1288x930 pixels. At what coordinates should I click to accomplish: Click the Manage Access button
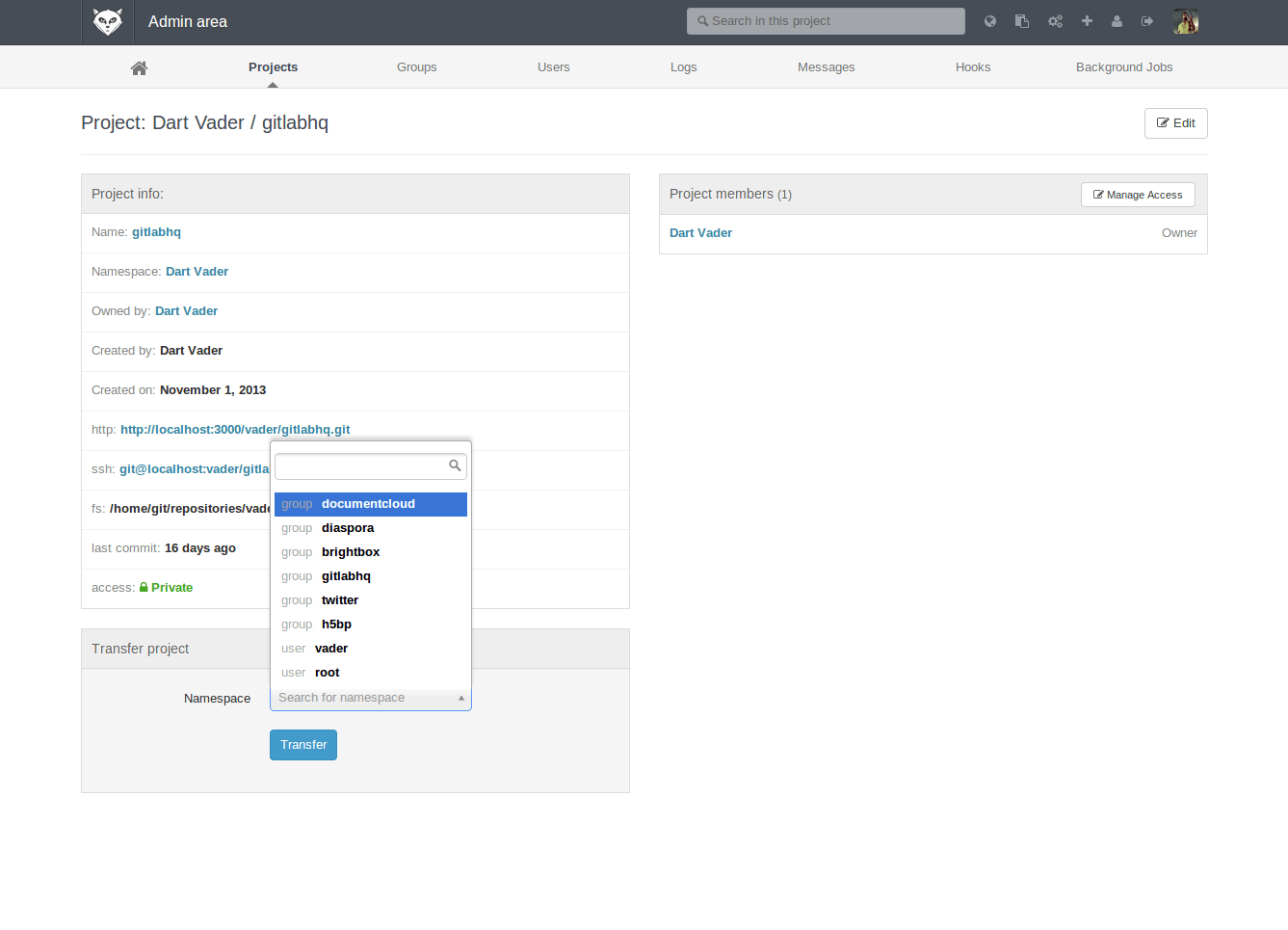1137,195
